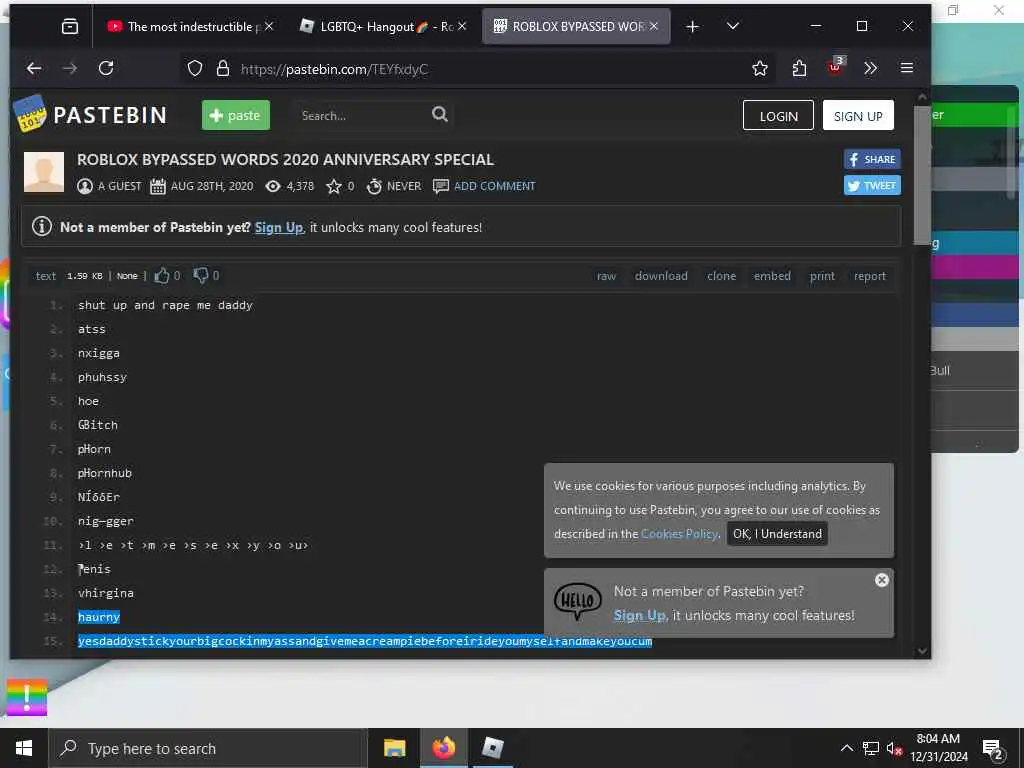Image resolution: width=1024 pixels, height=768 pixels.
Task: Show hidden tray icons chevron
Action: pyautogui.click(x=846, y=748)
